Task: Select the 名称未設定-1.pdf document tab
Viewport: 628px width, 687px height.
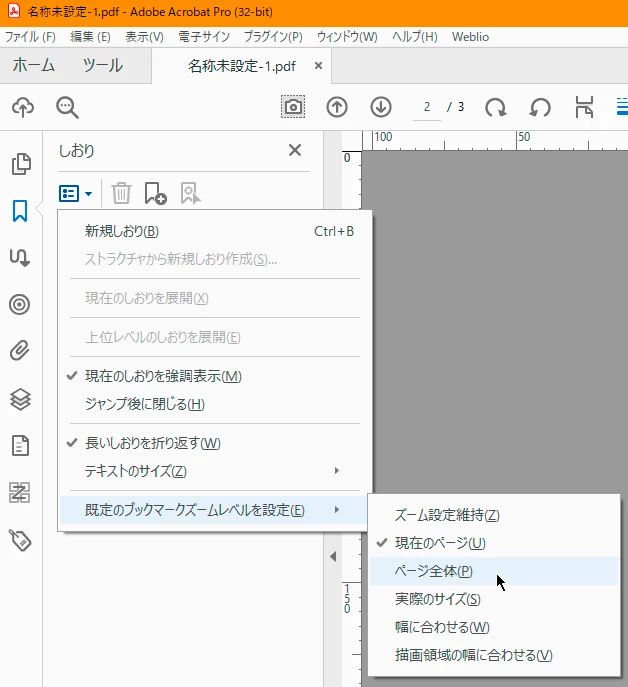Action: (x=241, y=66)
